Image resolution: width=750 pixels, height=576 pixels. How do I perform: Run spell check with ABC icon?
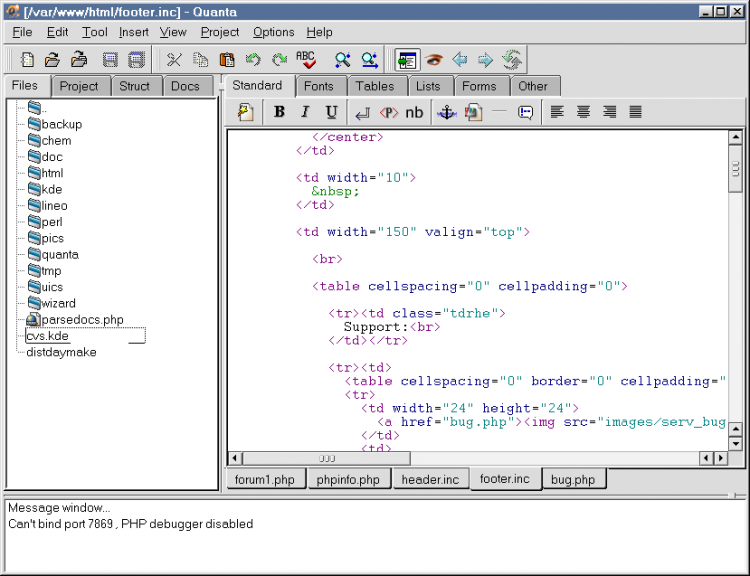[306, 60]
